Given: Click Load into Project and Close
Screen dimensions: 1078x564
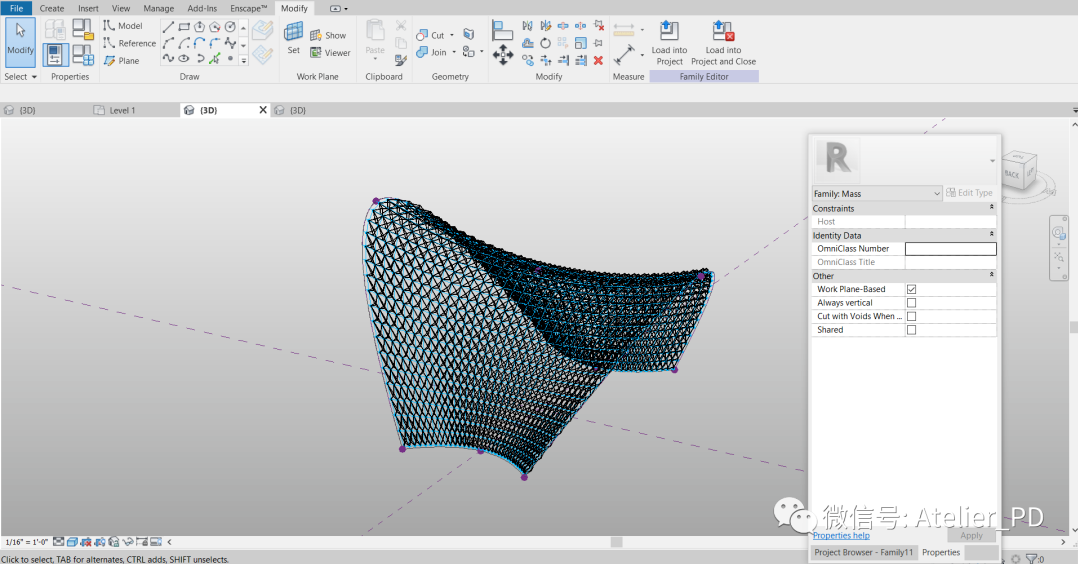Looking at the screenshot, I should click(x=723, y=43).
